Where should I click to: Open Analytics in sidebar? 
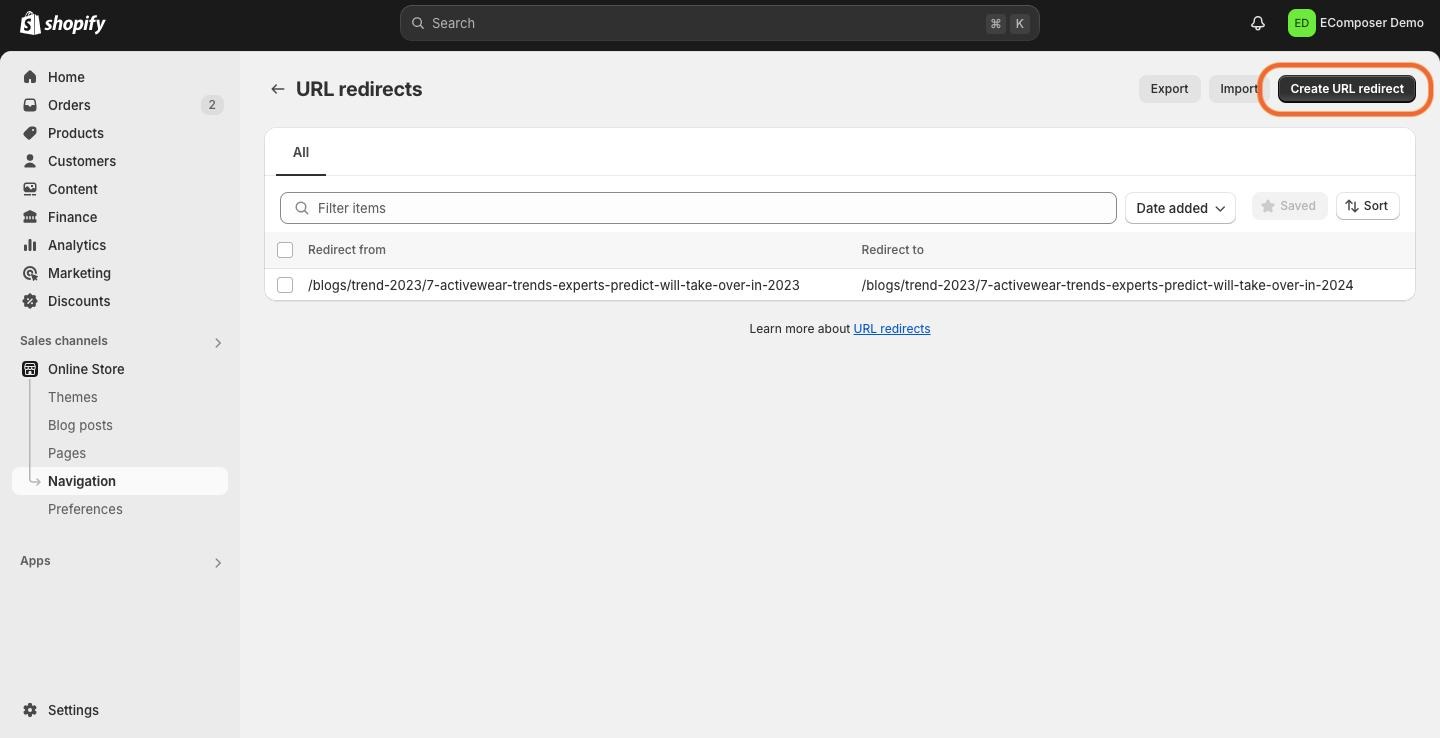pyautogui.click(x=77, y=245)
